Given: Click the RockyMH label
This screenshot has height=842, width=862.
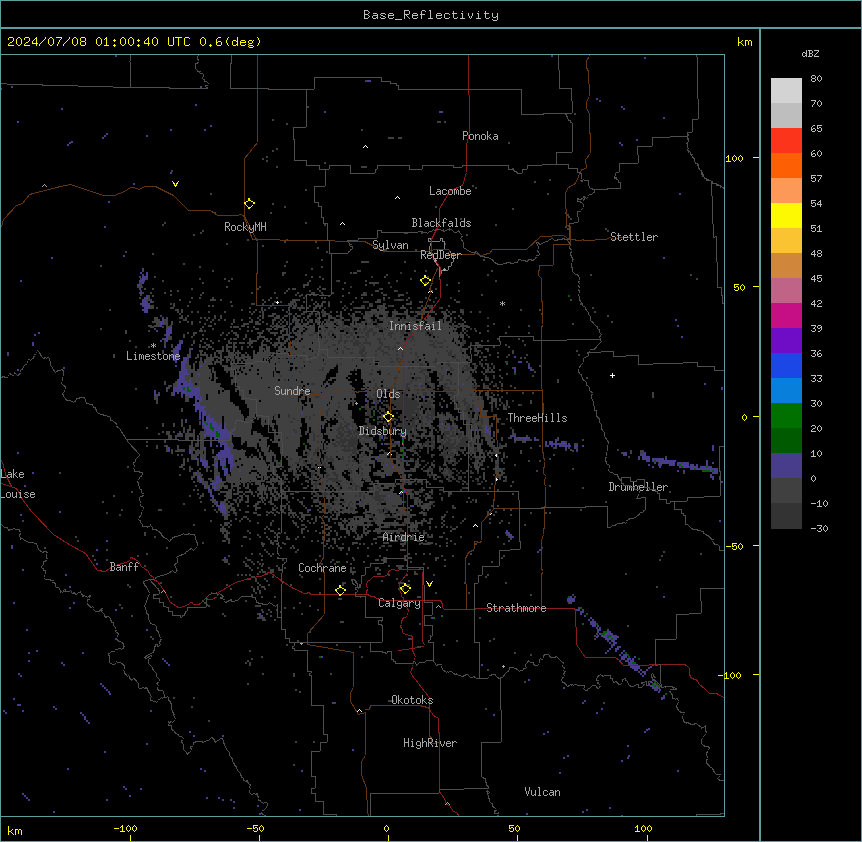Looking at the screenshot, I should pos(245,226).
